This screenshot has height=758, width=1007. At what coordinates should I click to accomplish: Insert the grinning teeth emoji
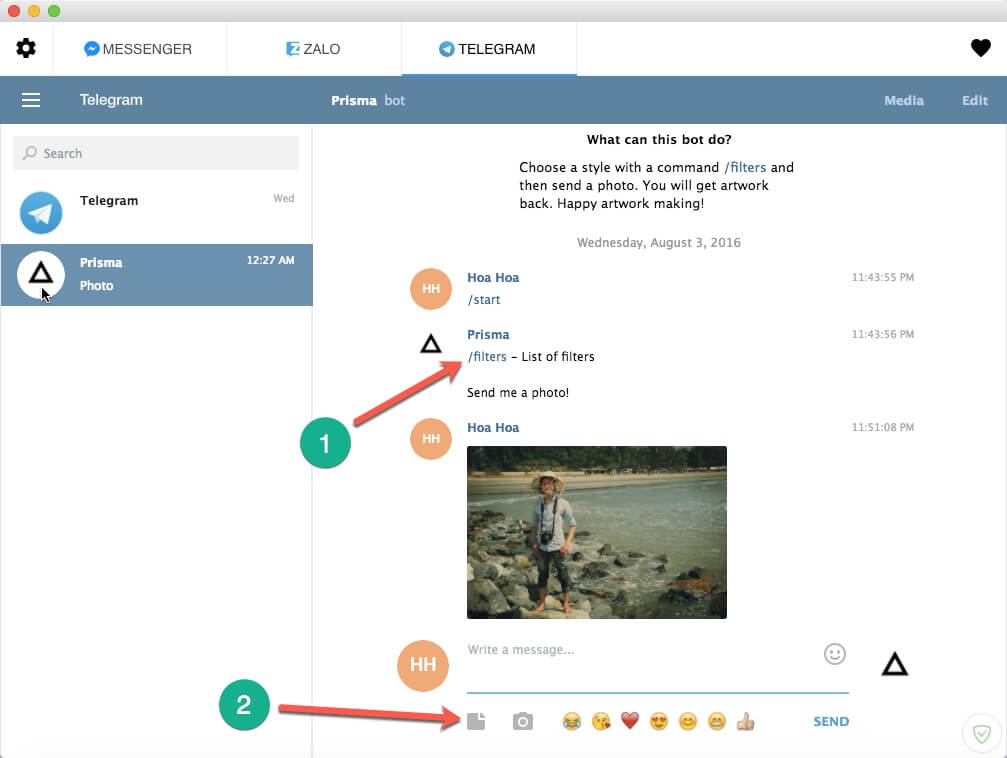point(717,721)
